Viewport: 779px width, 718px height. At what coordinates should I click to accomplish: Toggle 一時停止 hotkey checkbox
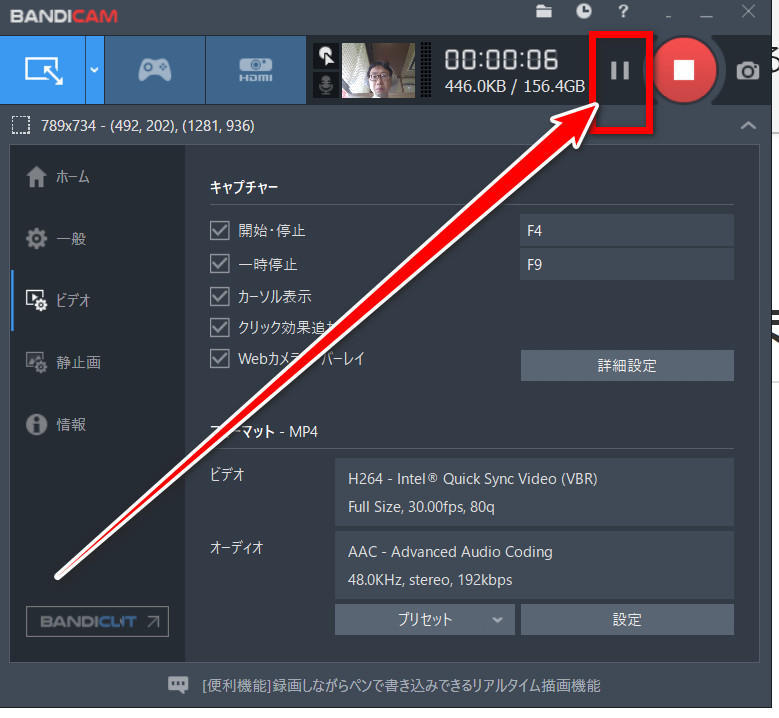pyautogui.click(x=219, y=264)
